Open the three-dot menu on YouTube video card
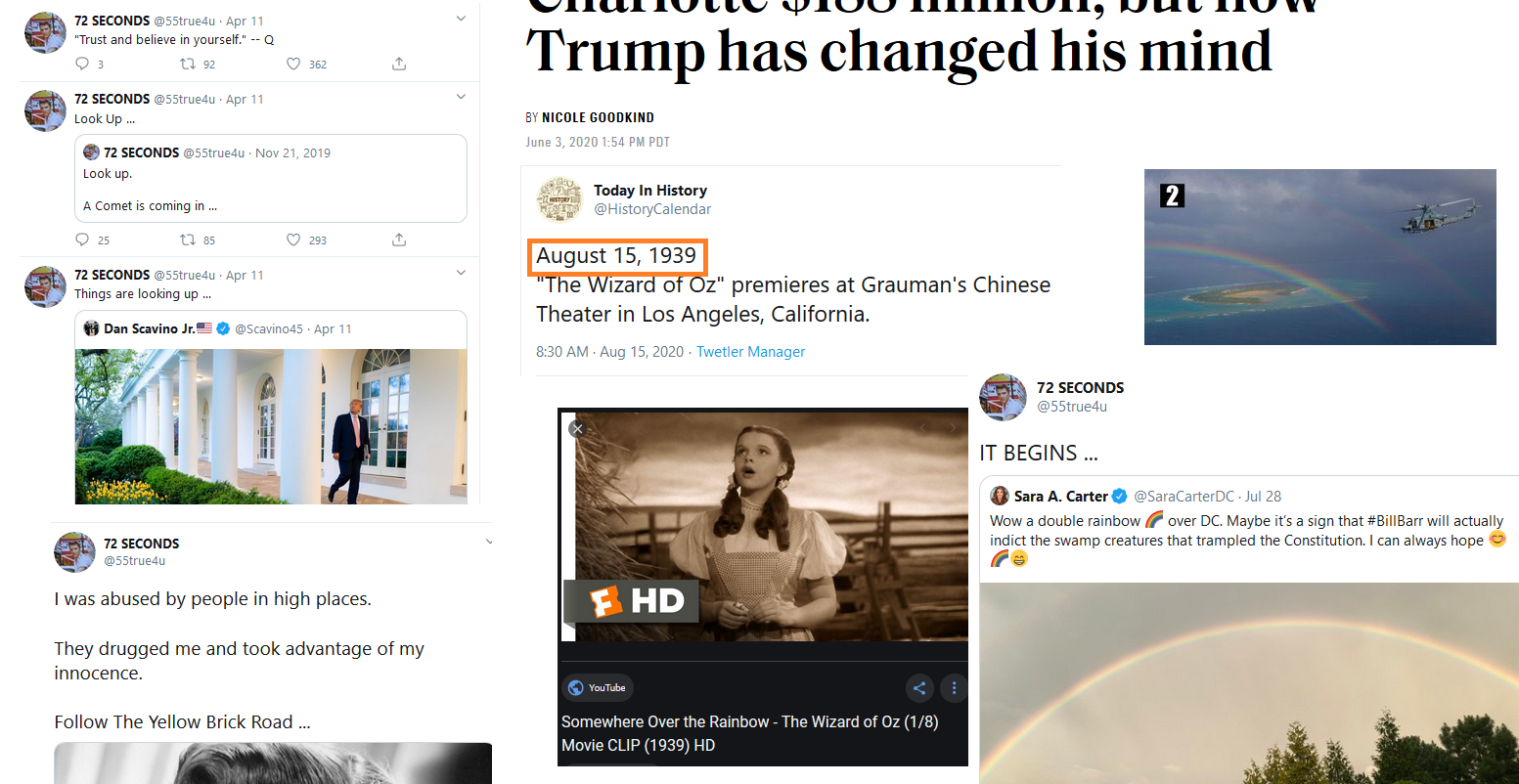 [x=954, y=688]
